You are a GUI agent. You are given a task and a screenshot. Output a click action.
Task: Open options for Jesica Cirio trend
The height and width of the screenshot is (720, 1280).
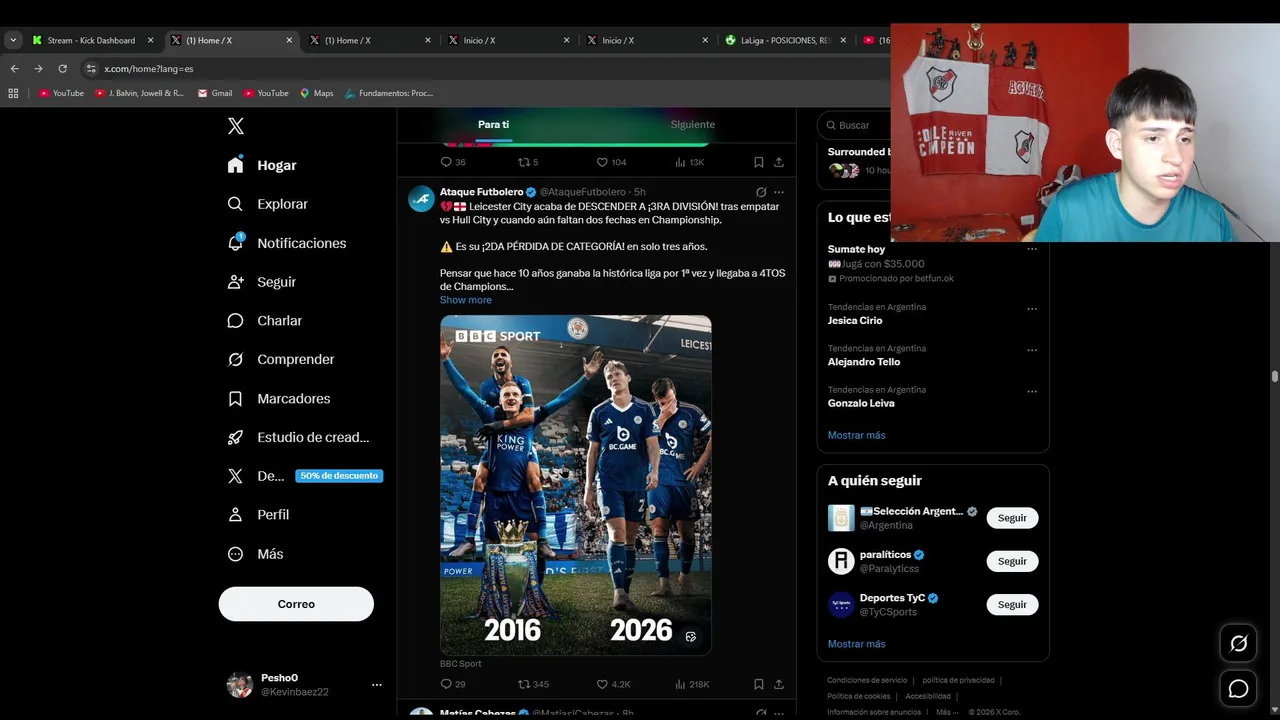tap(1032, 308)
